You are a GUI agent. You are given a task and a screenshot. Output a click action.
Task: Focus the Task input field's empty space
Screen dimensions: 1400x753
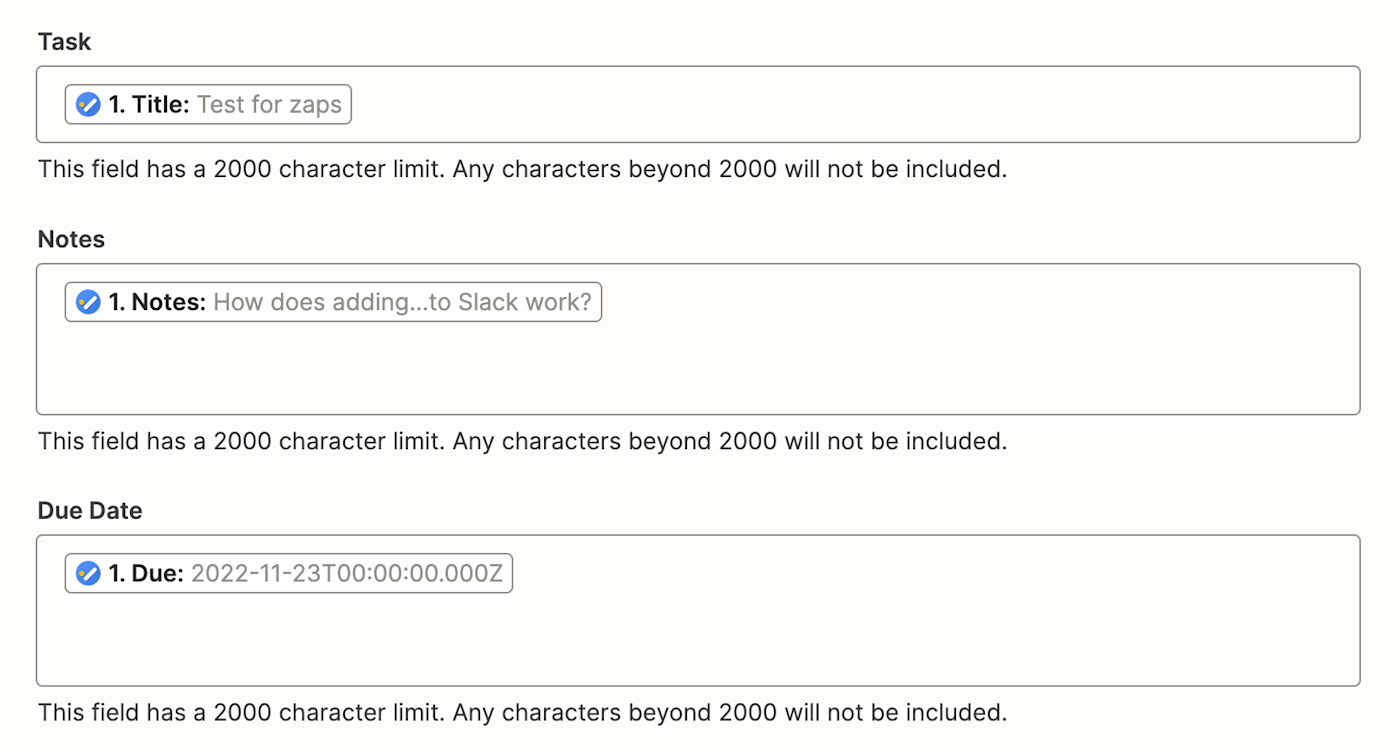click(850, 104)
